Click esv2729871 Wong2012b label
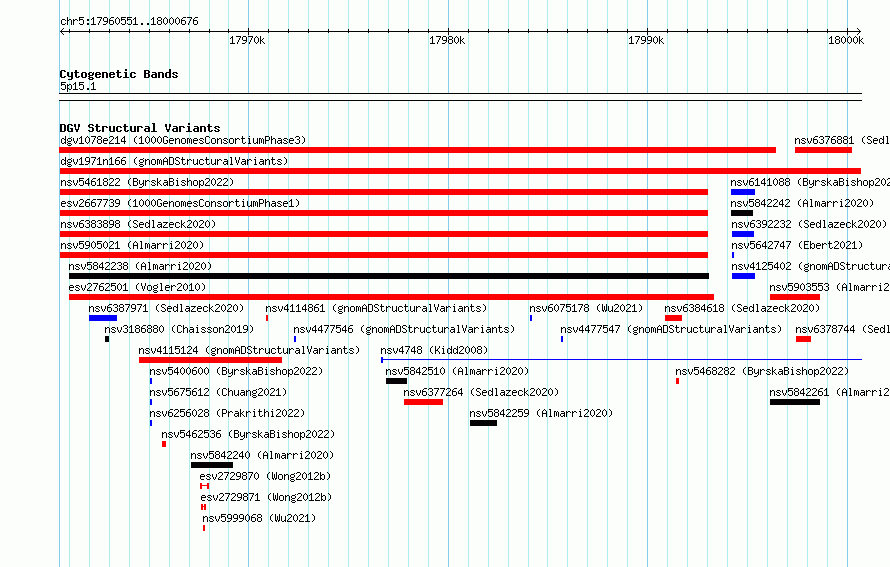 266,497
